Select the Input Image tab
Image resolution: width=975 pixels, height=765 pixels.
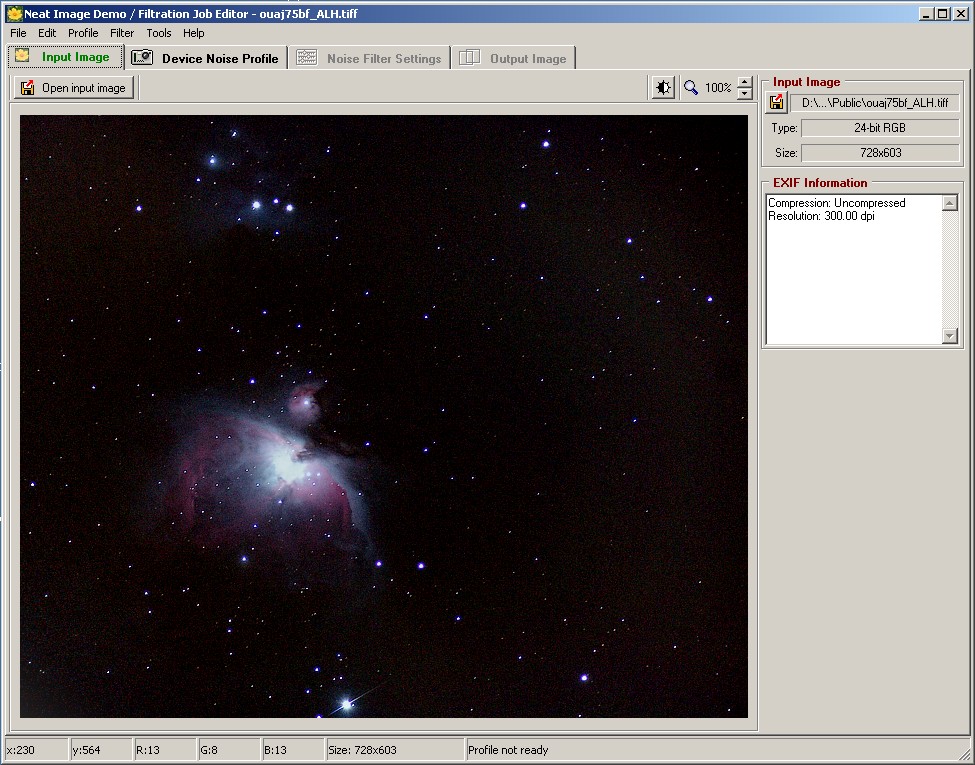click(x=65, y=57)
